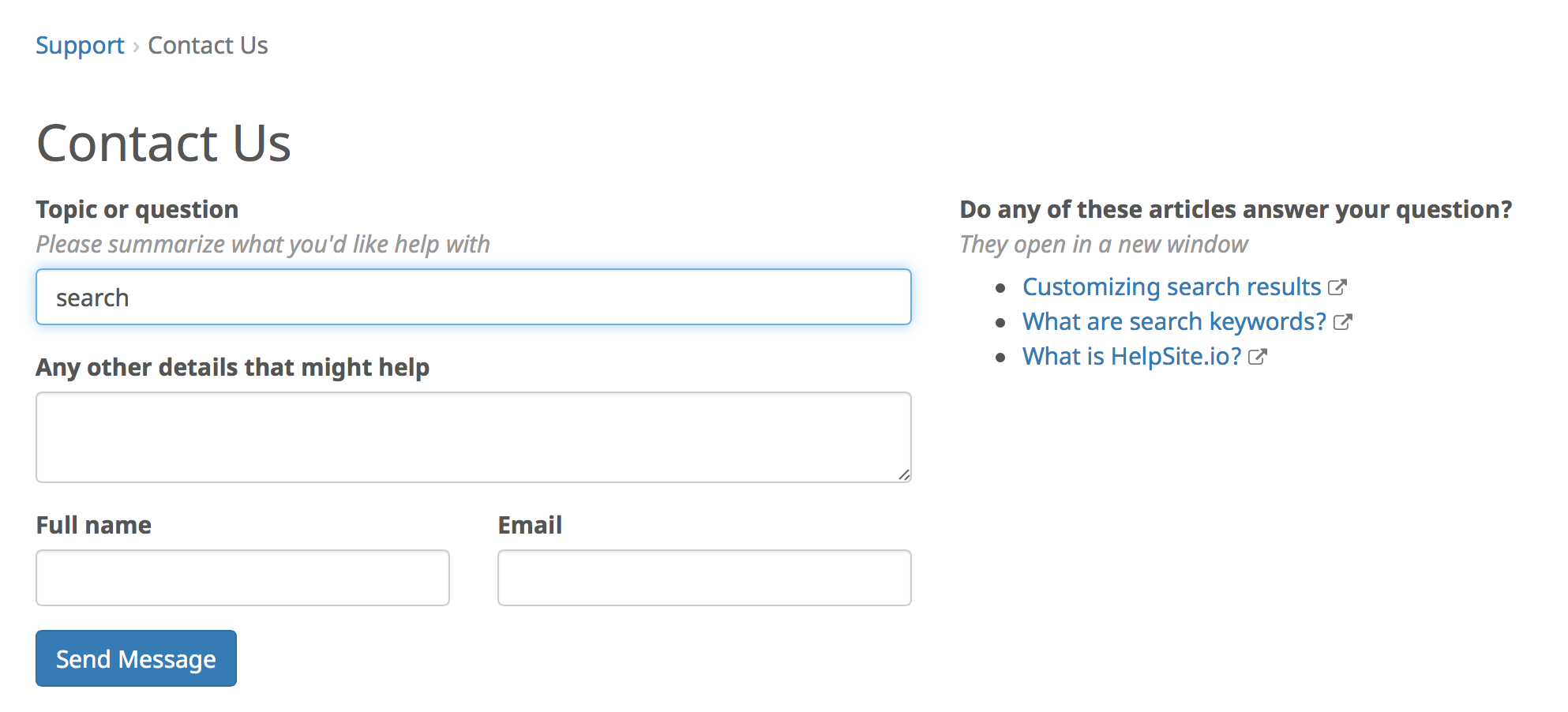The width and height of the screenshot is (1568, 712).
Task: Go to Support in the breadcrumb
Action: pos(80,46)
